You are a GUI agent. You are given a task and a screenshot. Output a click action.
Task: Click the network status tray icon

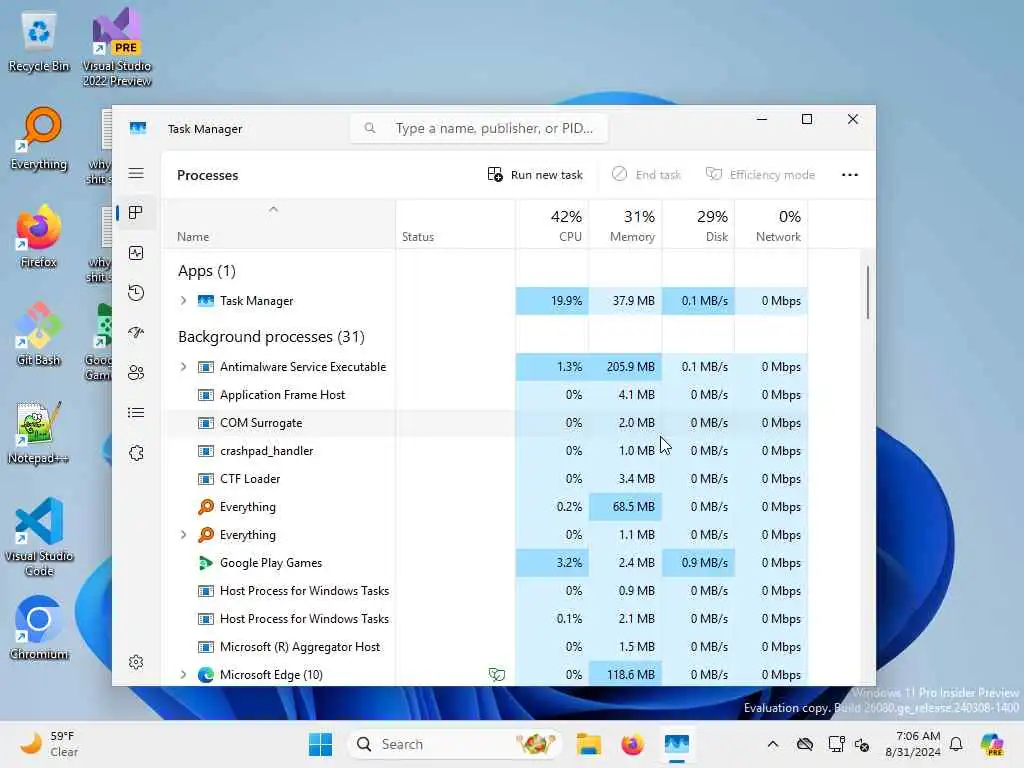837,744
